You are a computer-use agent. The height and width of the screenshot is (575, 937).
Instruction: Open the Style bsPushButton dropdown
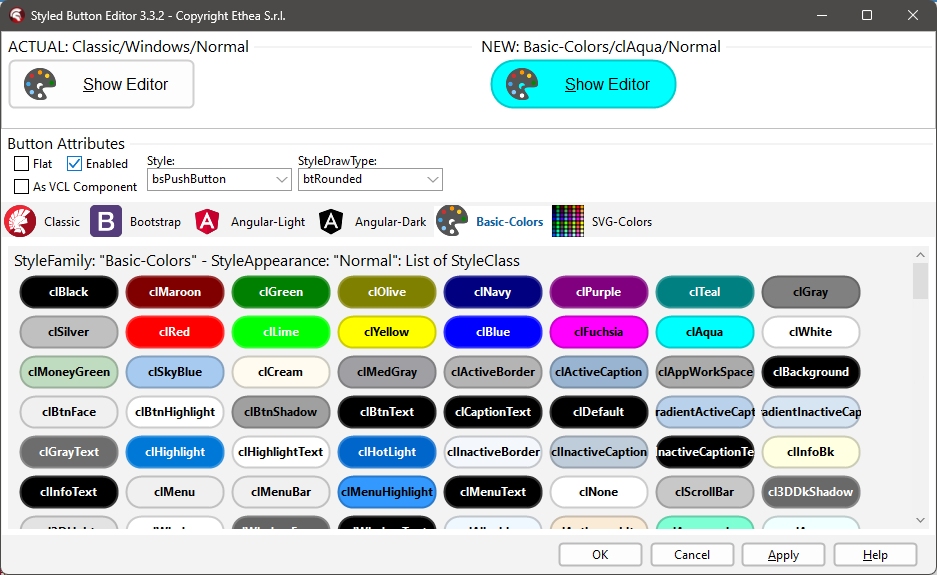point(219,179)
